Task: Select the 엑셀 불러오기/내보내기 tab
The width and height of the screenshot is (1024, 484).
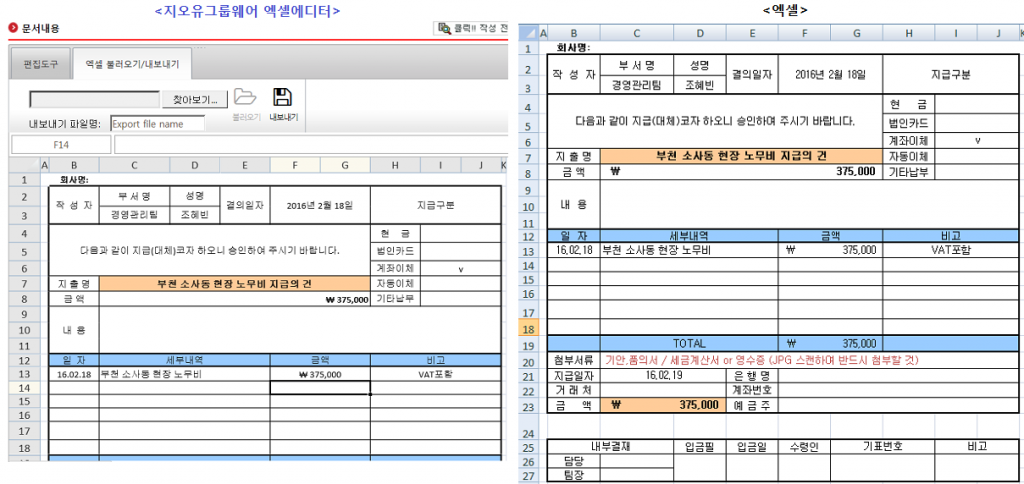Action: (x=133, y=64)
